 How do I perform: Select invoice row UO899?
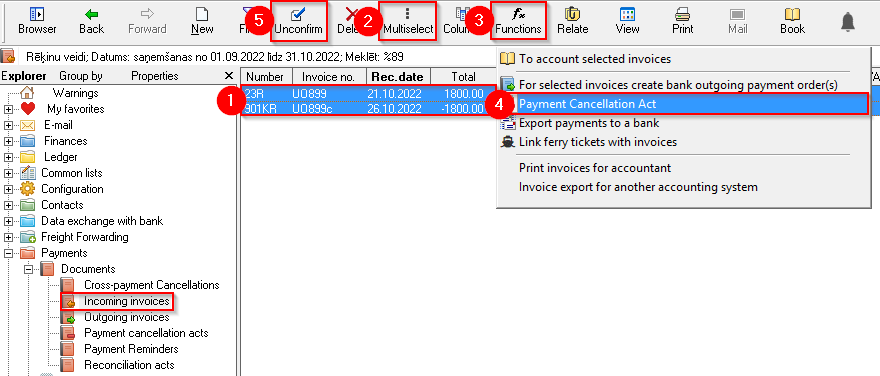click(369, 93)
